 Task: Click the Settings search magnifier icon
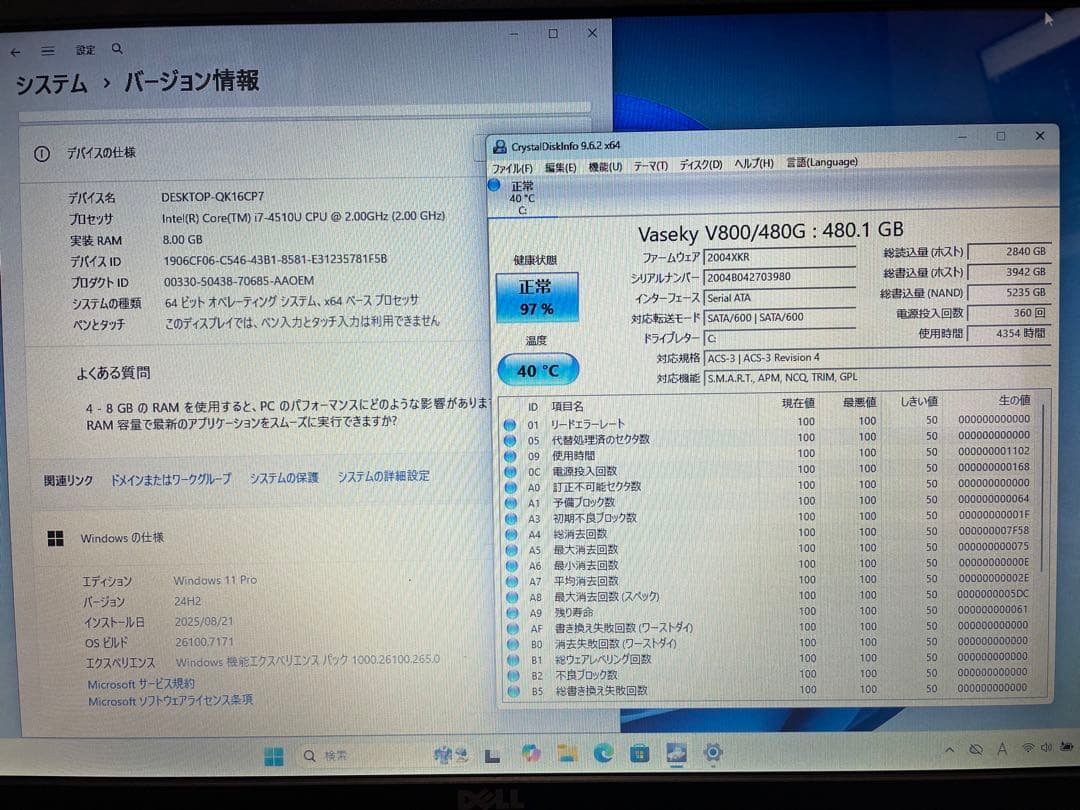click(117, 49)
